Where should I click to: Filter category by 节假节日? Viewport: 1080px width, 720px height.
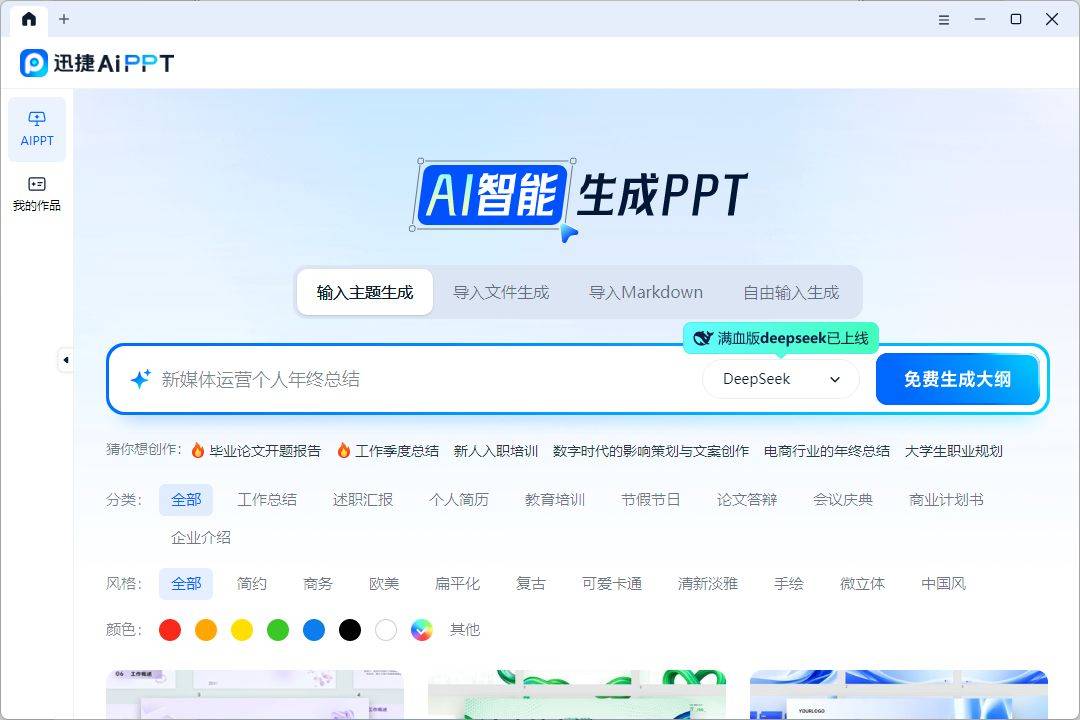pos(651,500)
